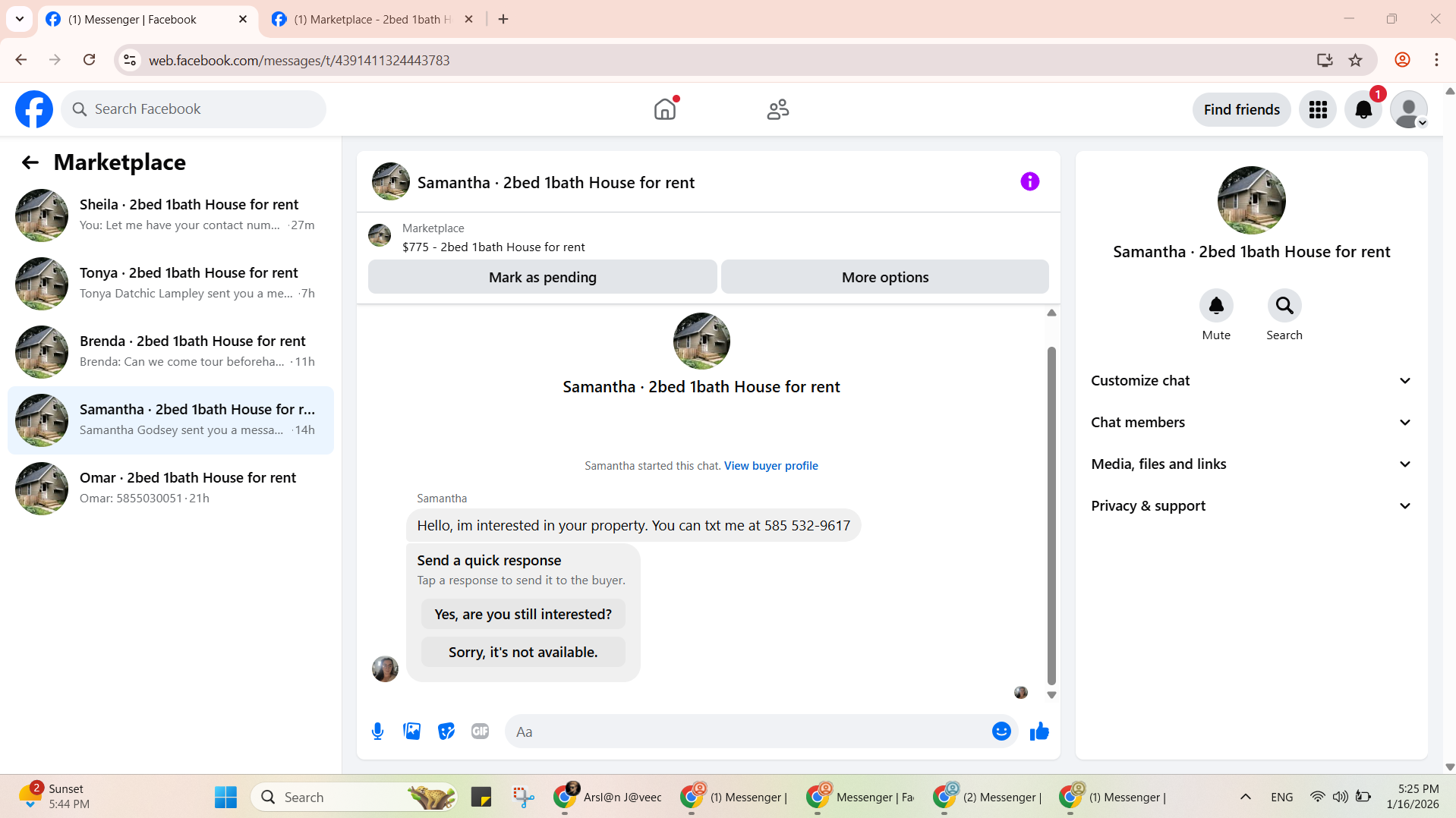Open a new browser tab
This screenshot has height=818, width=1456.
tap(503, 19)
